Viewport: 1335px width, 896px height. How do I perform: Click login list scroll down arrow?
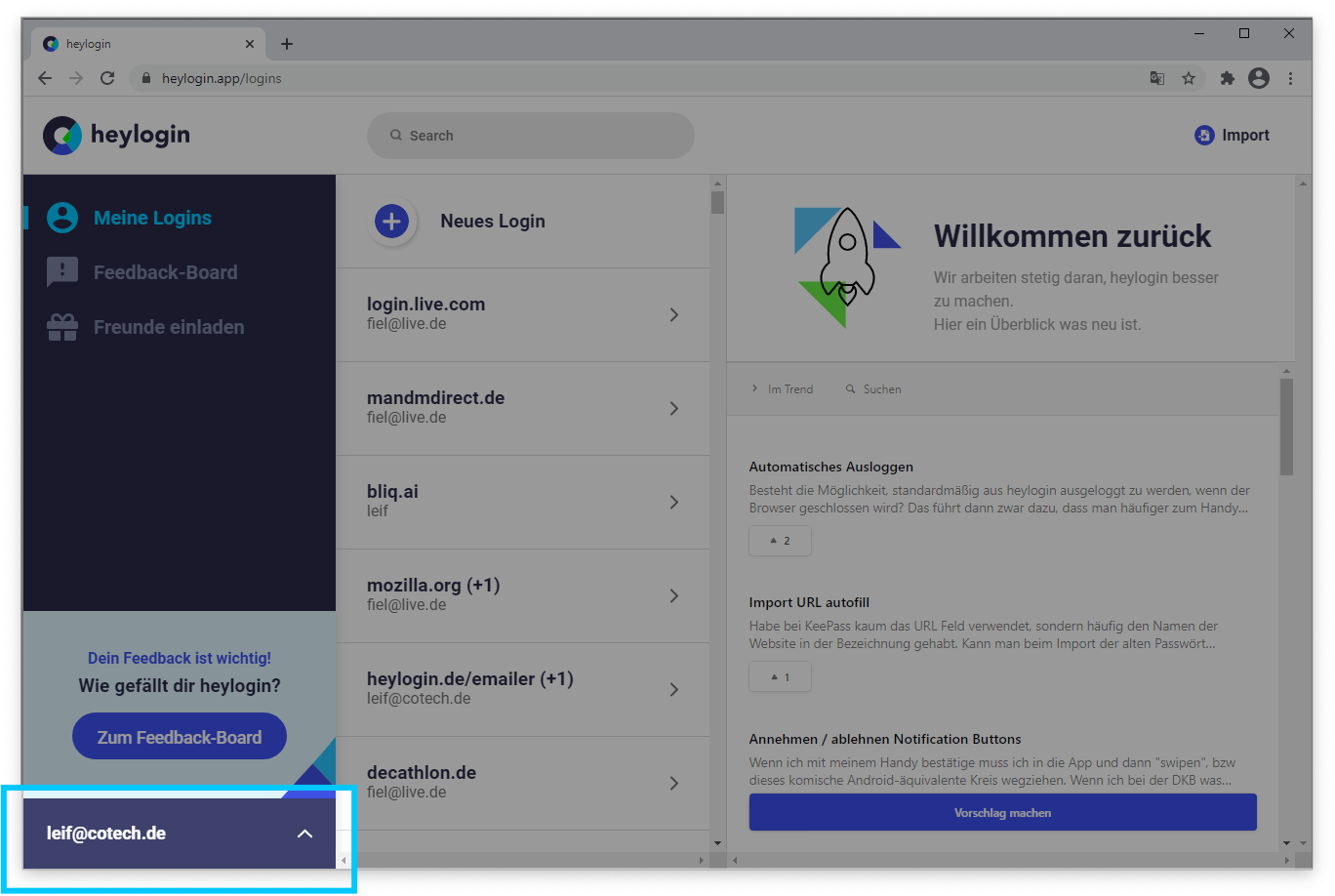(717, 842)
